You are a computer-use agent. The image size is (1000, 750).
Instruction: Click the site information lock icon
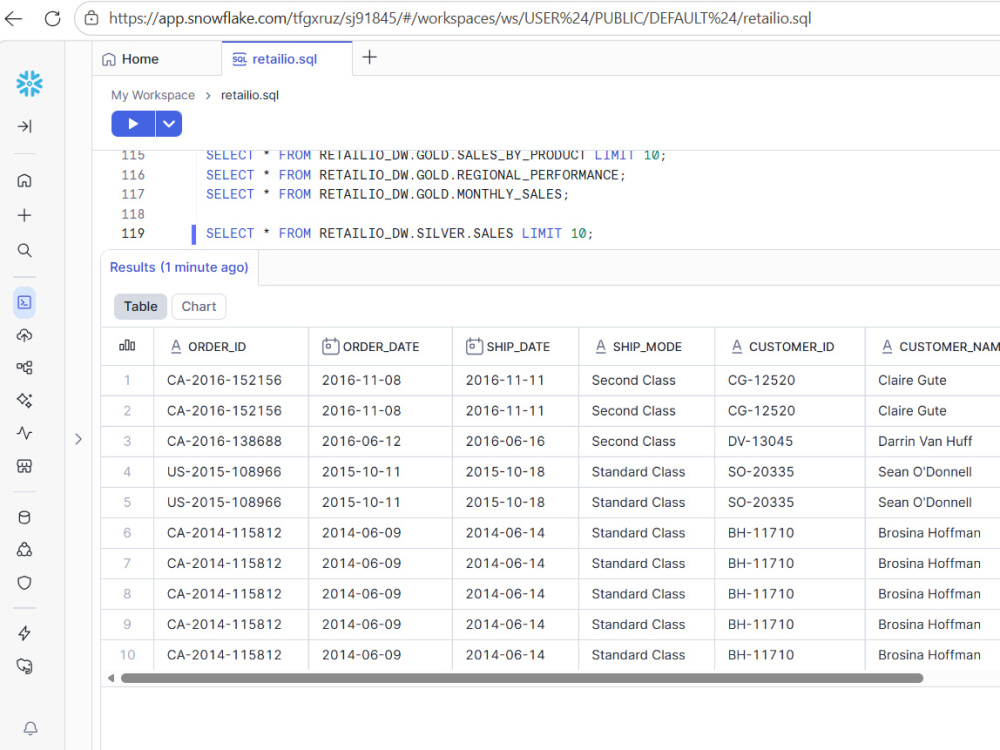coord(92,18)
